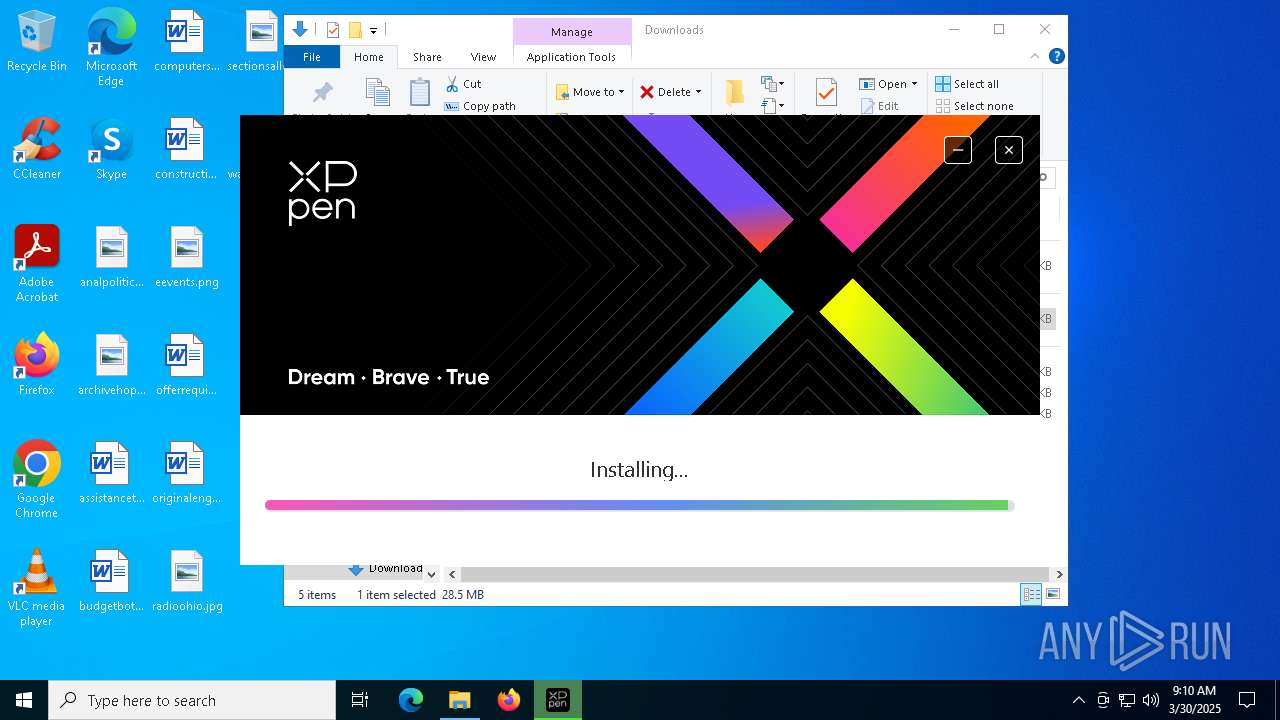Open Recycle Bin on the desktop
Viewport: 1280px width, 720px height.
(37, 42)
